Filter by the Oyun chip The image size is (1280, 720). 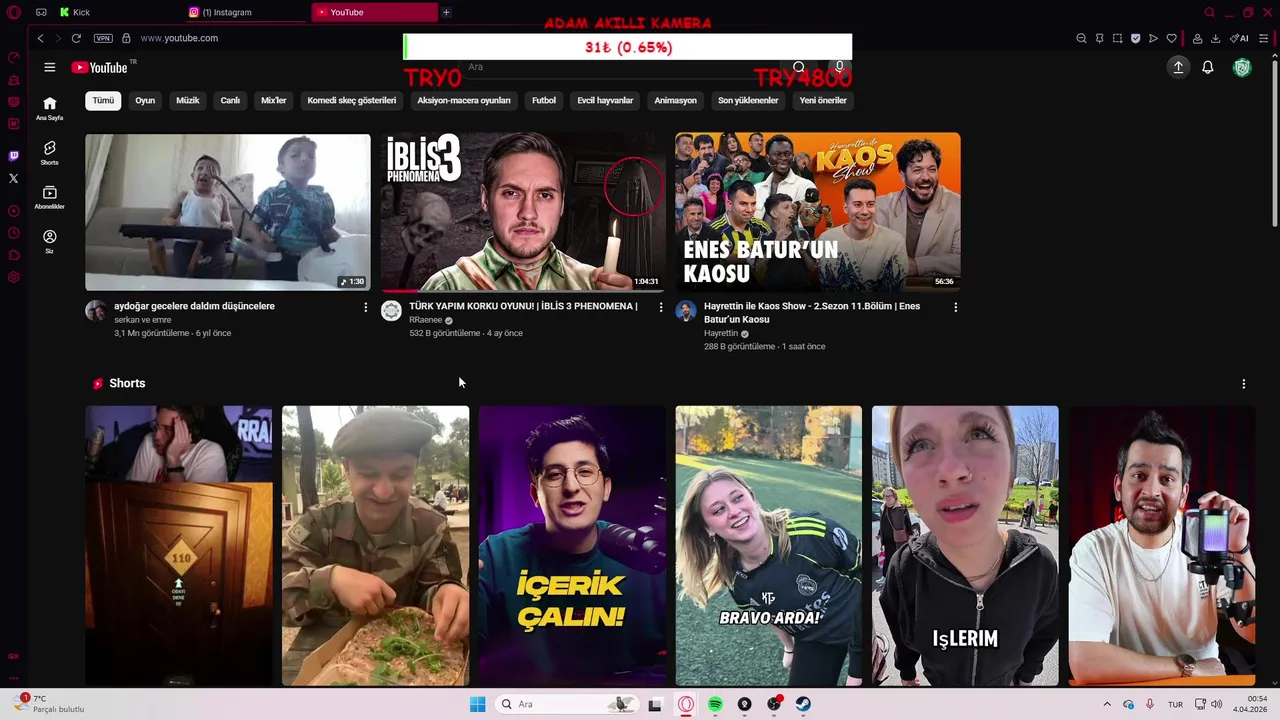click(145, 100)
